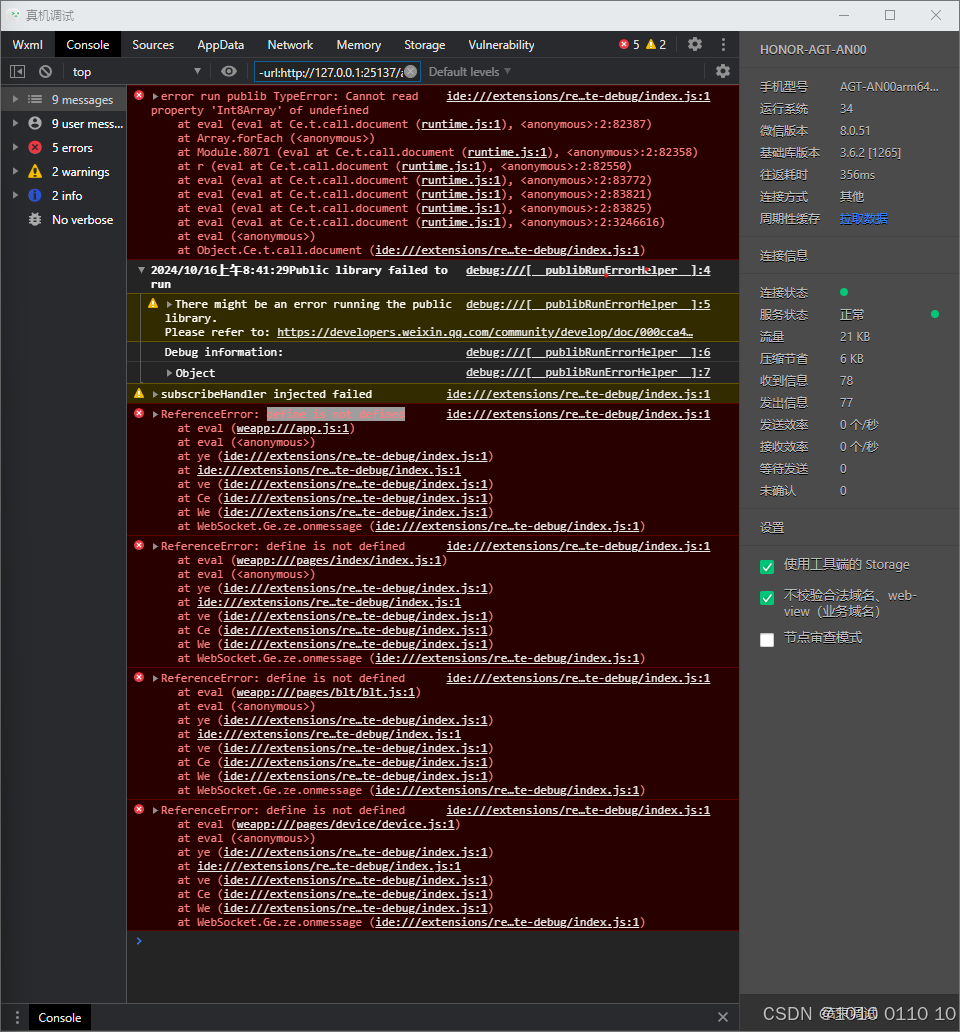This screenshot has height=1032, width=960.
Task: Select the 5 errors sidebar filter
Action: click(63, 147)
